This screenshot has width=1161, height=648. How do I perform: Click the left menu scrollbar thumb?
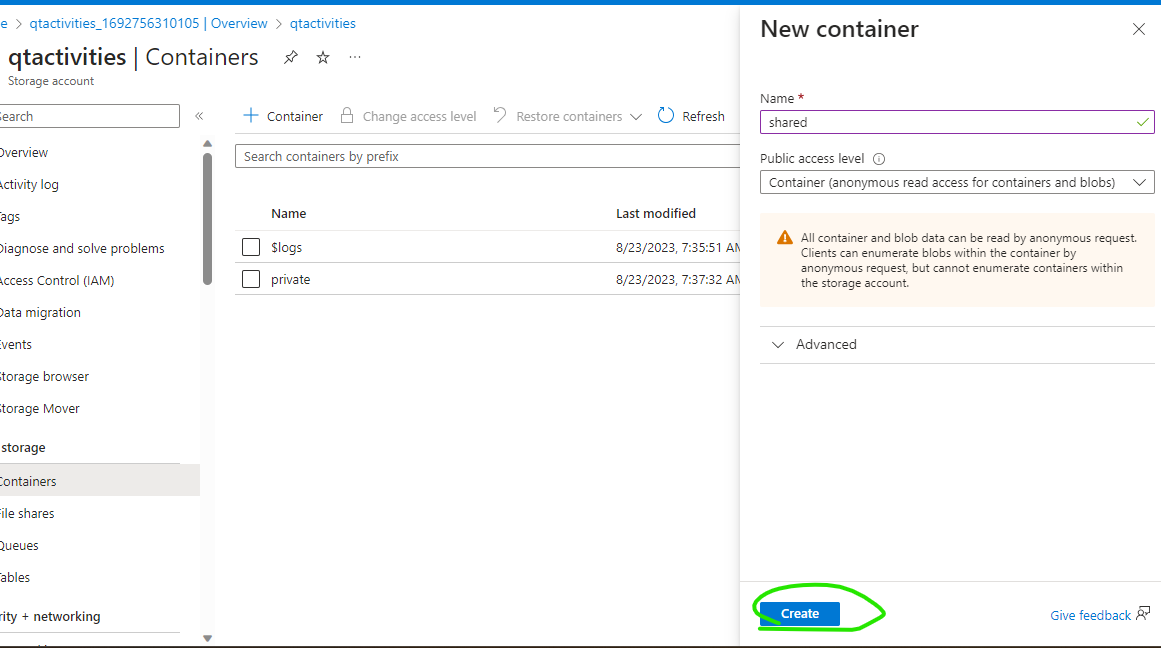[x=207, y=218]
